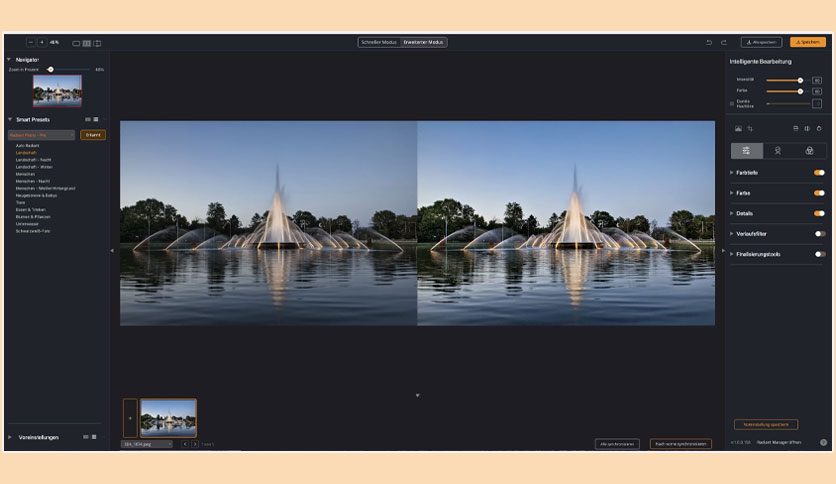836x484 pixels.
Task: Show Voreinstellungen as grid view
Action: coord(86,437)
